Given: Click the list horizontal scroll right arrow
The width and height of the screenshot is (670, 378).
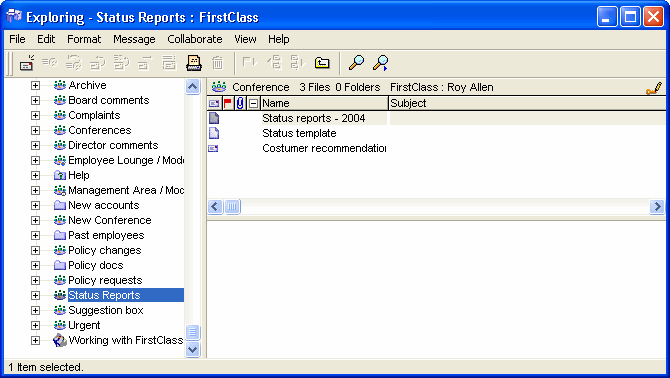Looking at the screenshot, I should point(657,207).
